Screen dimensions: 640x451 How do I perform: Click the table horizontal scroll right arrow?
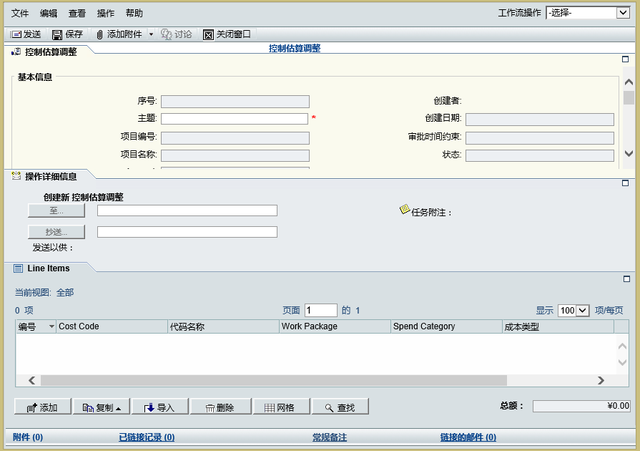point(601,380)
